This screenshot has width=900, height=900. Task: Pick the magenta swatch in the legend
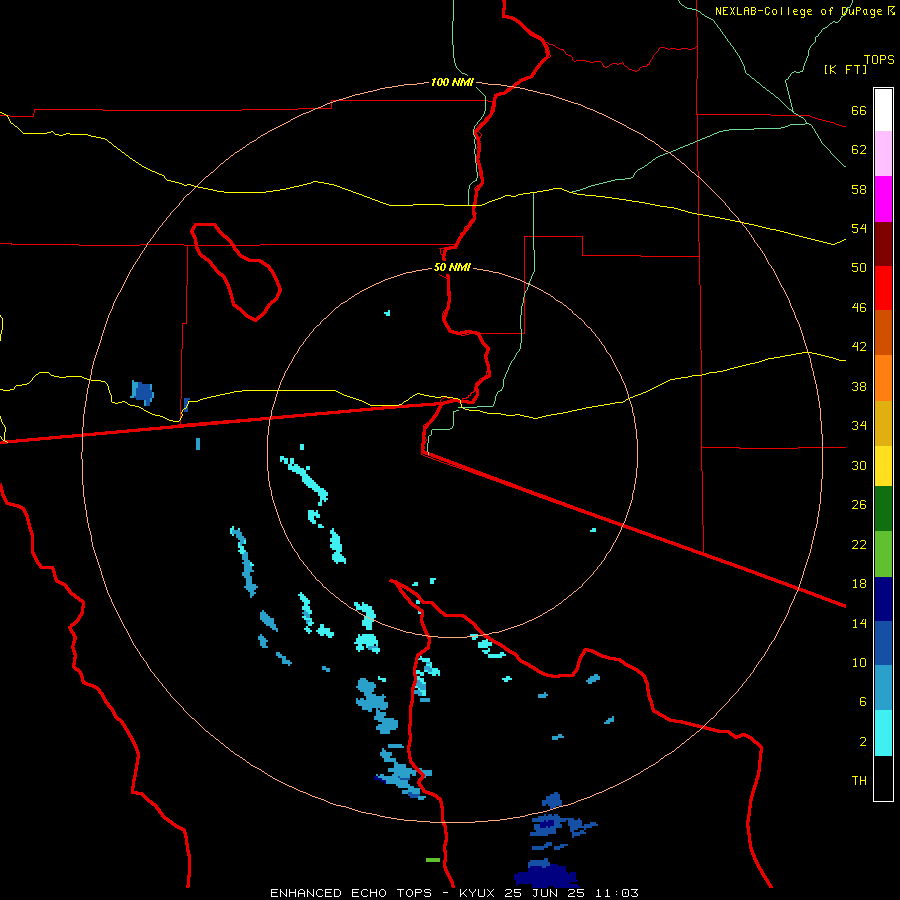[883, 199]
